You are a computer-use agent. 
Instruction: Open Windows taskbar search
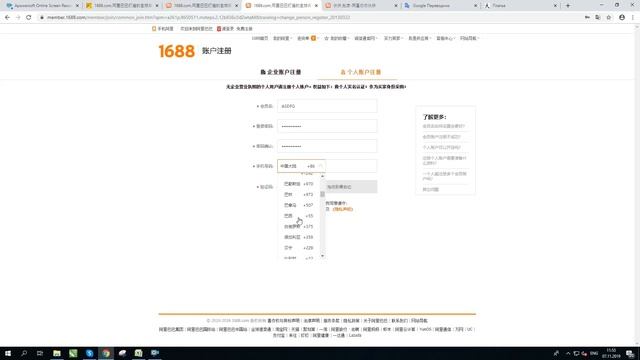click(24, 353)
